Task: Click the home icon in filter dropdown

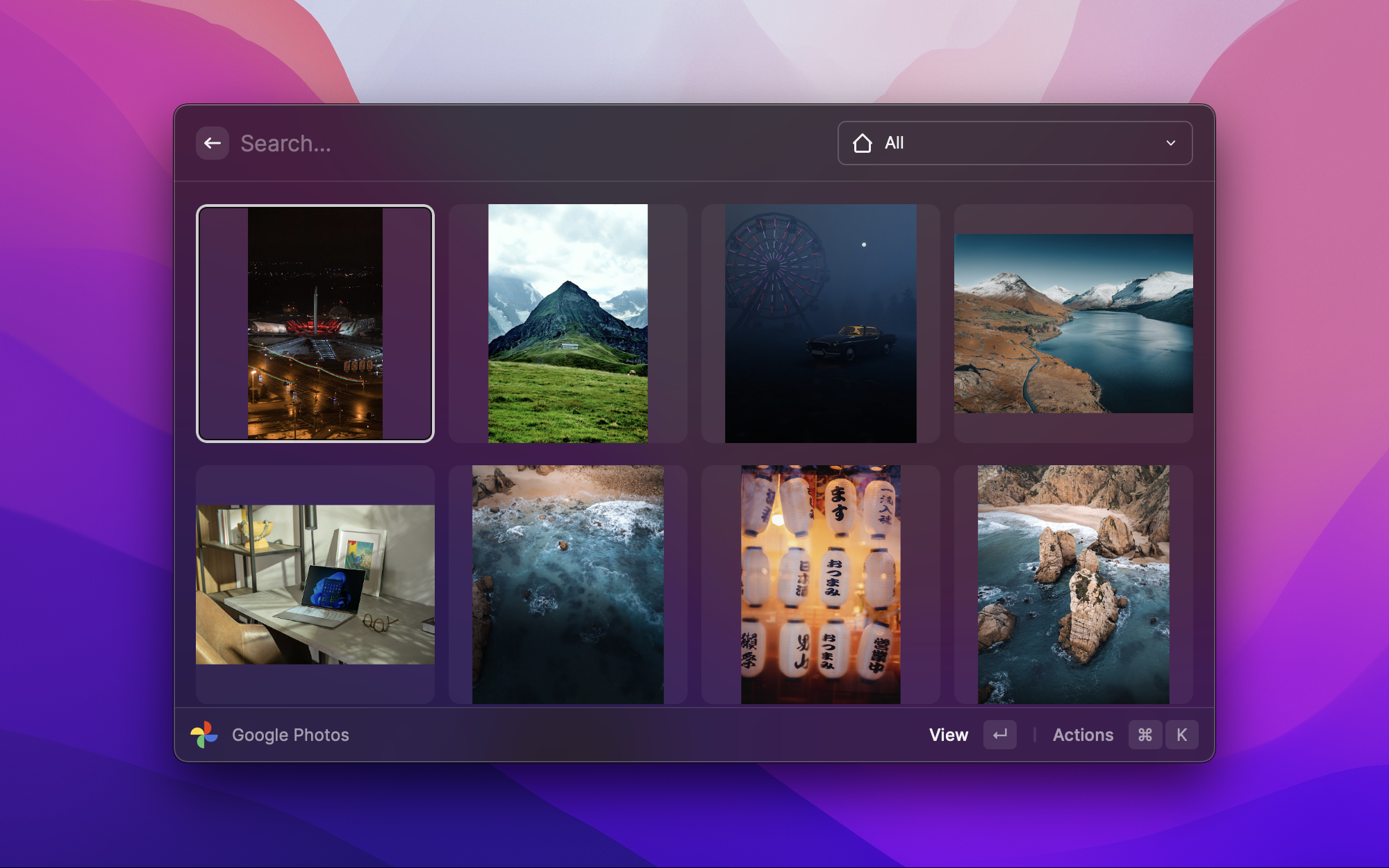Action: 862,143
